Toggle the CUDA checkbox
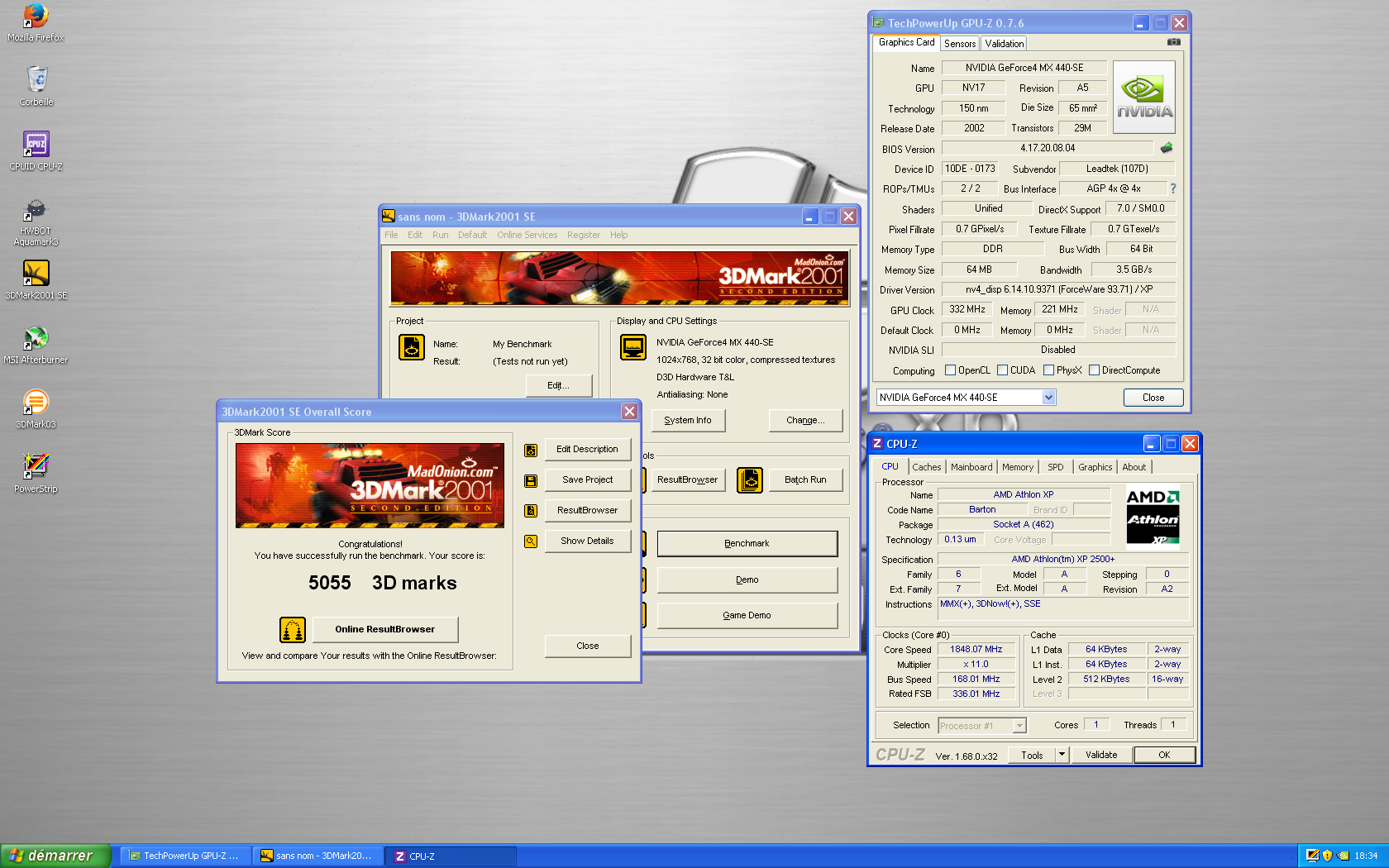The image size is (1389, 868). pos(1002,370)
